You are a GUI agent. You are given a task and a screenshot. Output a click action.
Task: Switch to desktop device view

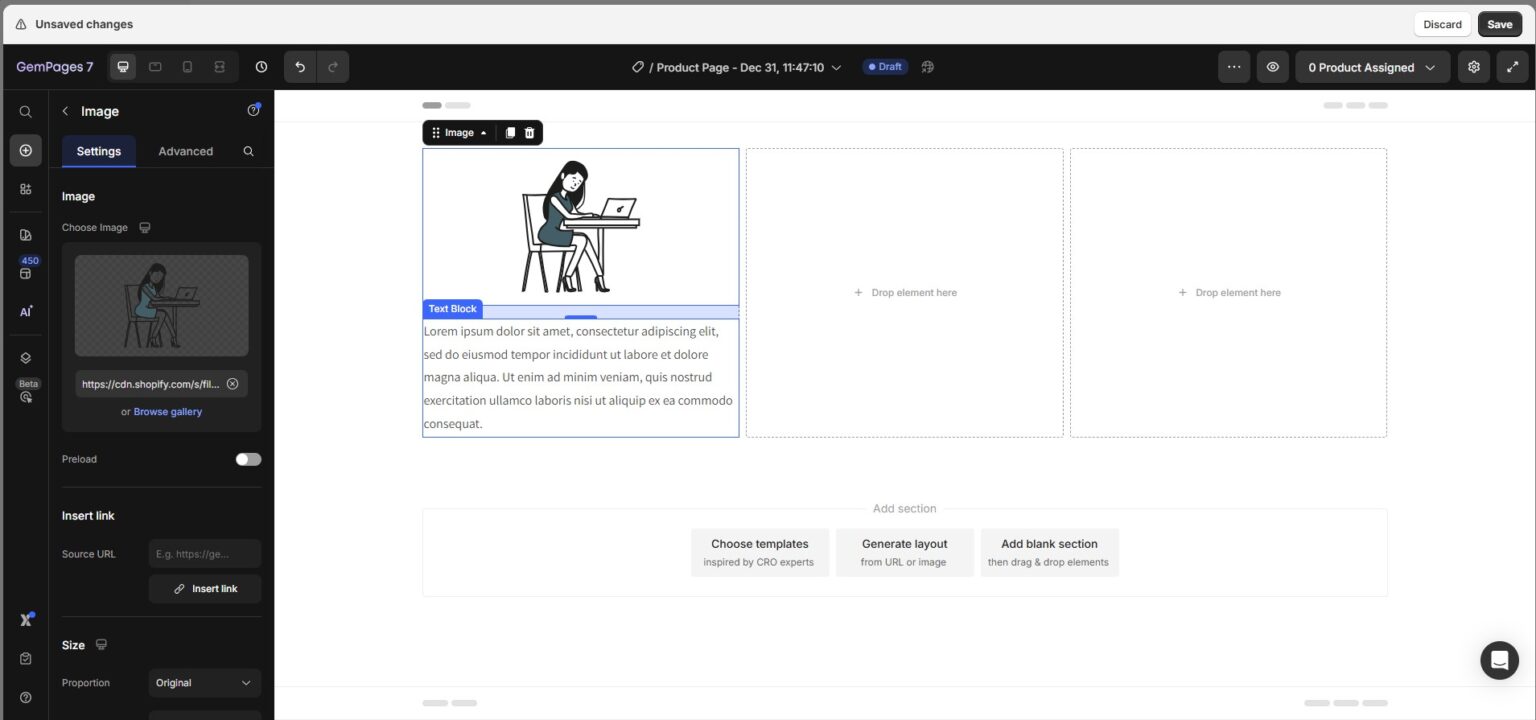click(x=123, y=67)
